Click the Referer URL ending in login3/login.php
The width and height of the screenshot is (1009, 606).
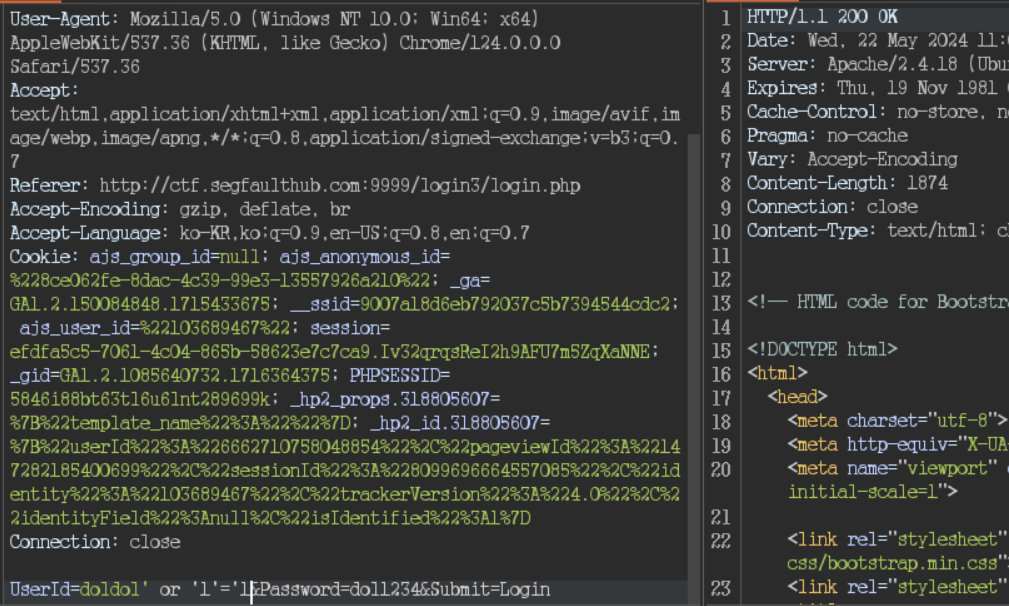[x=340, y=185]
